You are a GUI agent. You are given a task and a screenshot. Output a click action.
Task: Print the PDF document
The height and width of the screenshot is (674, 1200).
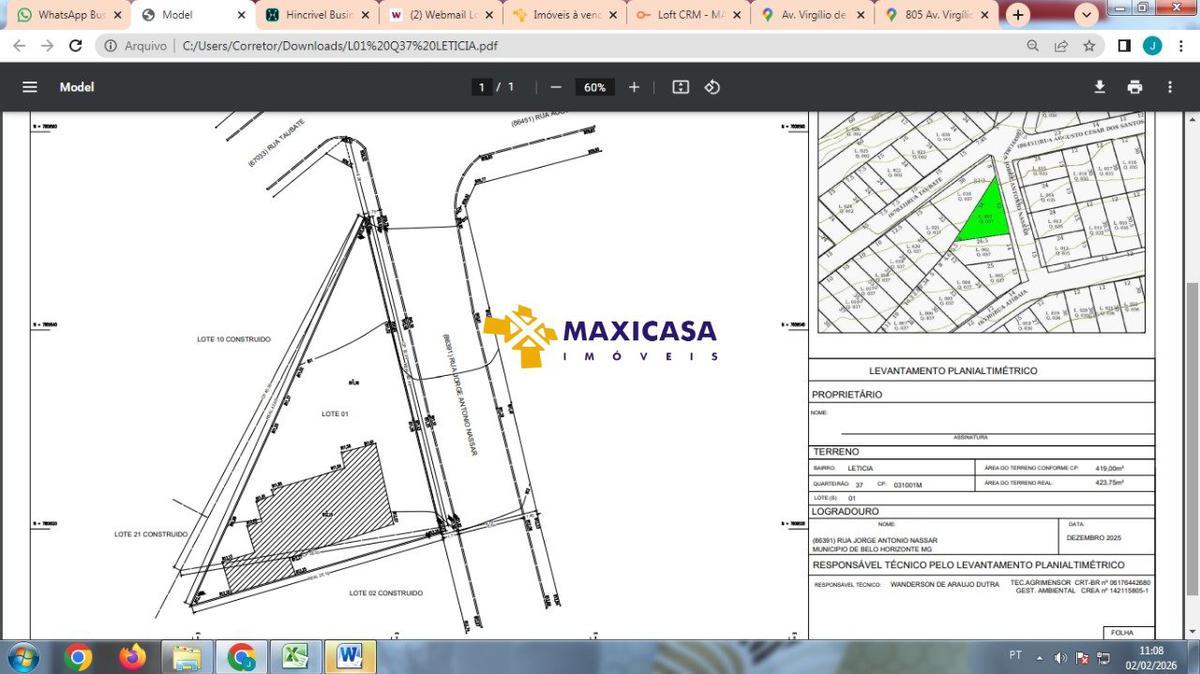pos(1134,87)
